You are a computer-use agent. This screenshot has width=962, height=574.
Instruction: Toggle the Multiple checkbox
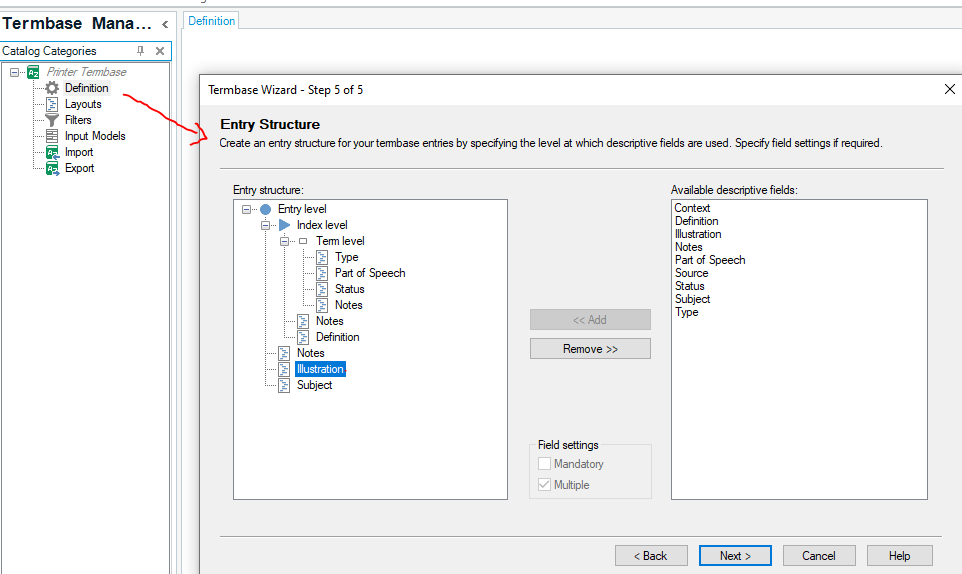[544, 484]
